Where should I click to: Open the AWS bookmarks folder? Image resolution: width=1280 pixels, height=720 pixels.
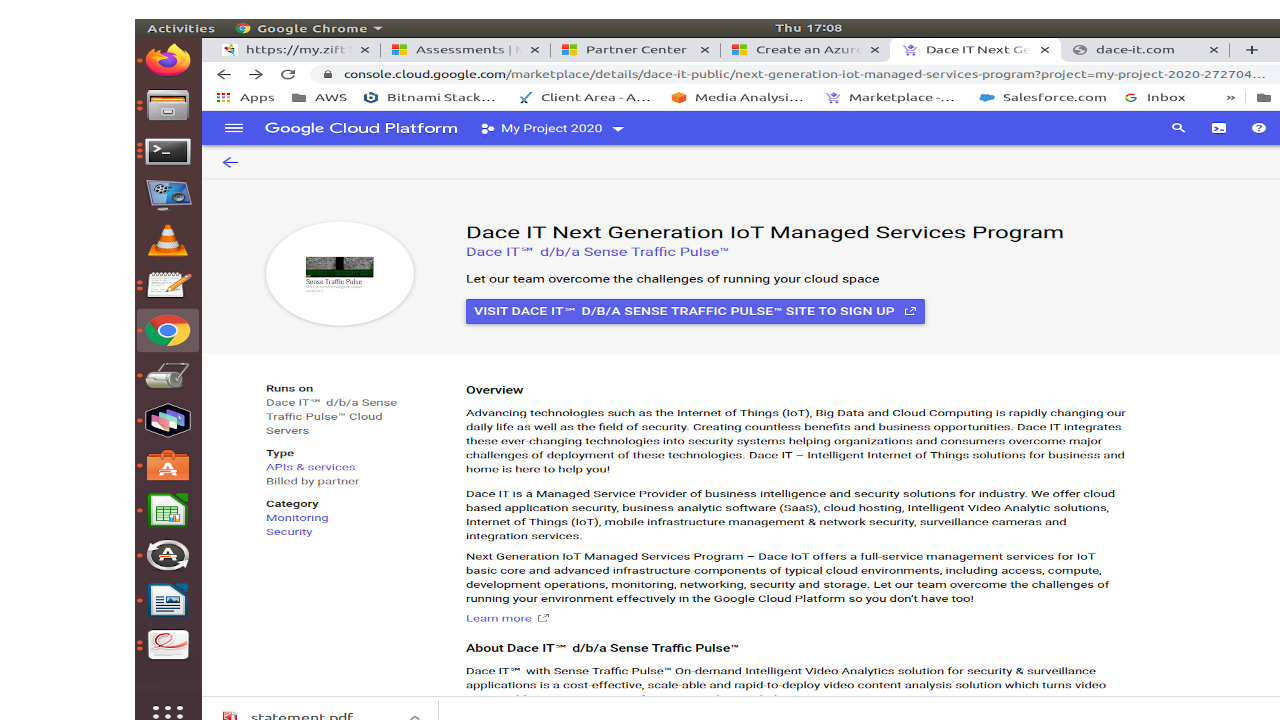(319, 97)
